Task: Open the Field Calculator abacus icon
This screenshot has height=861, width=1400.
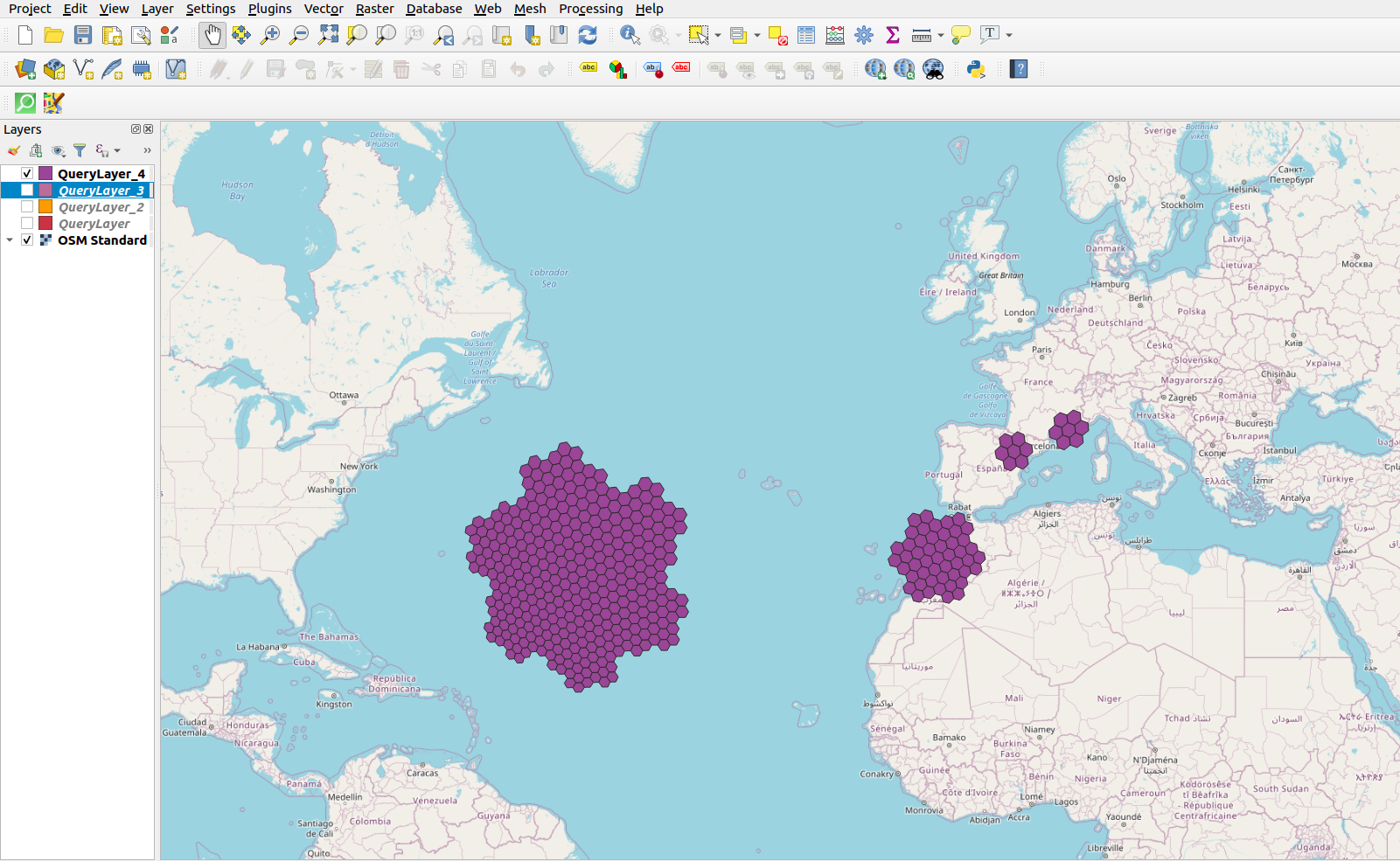Action: click(x=835, y=35)
